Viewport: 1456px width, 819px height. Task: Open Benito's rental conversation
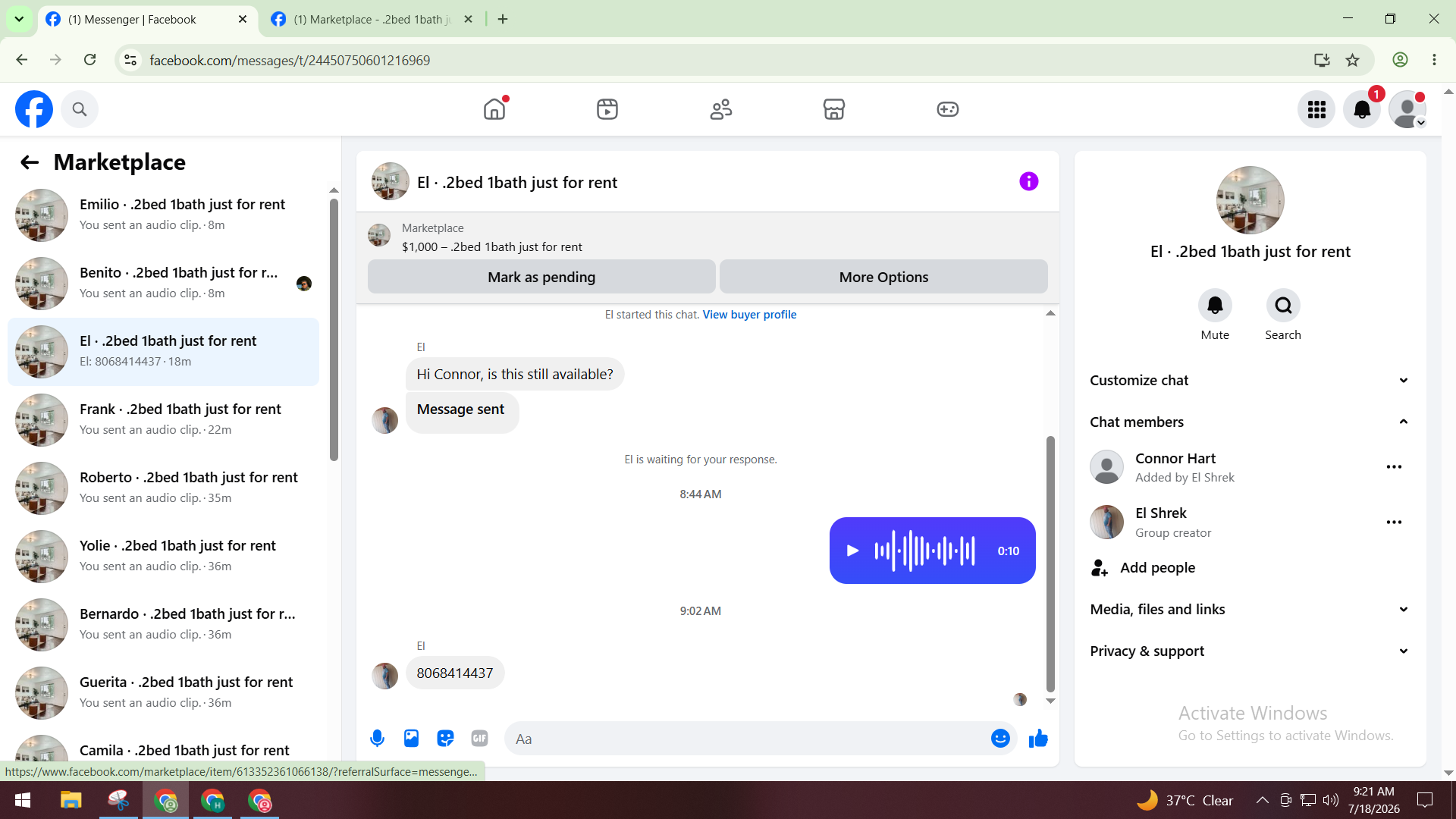coord(163,284)
